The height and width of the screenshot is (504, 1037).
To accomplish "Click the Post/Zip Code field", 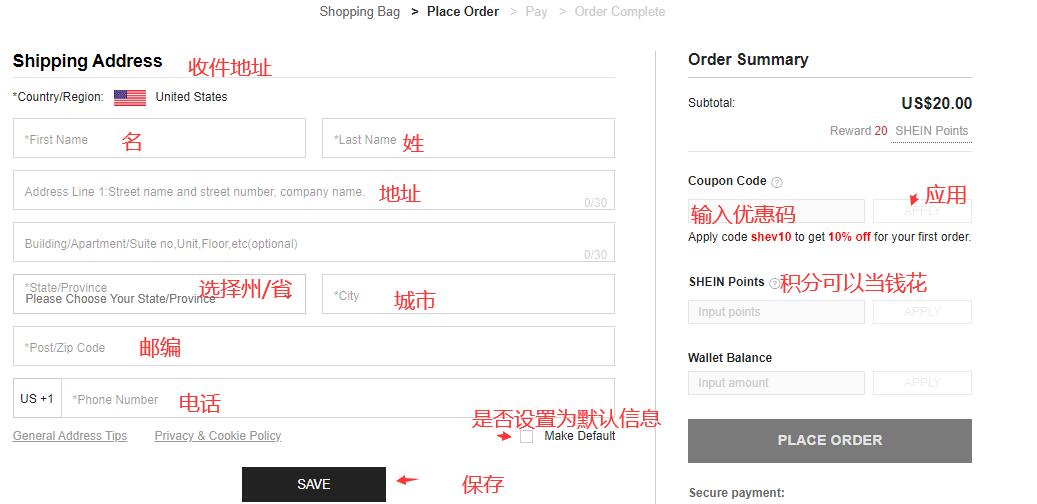I will point(313,347).
